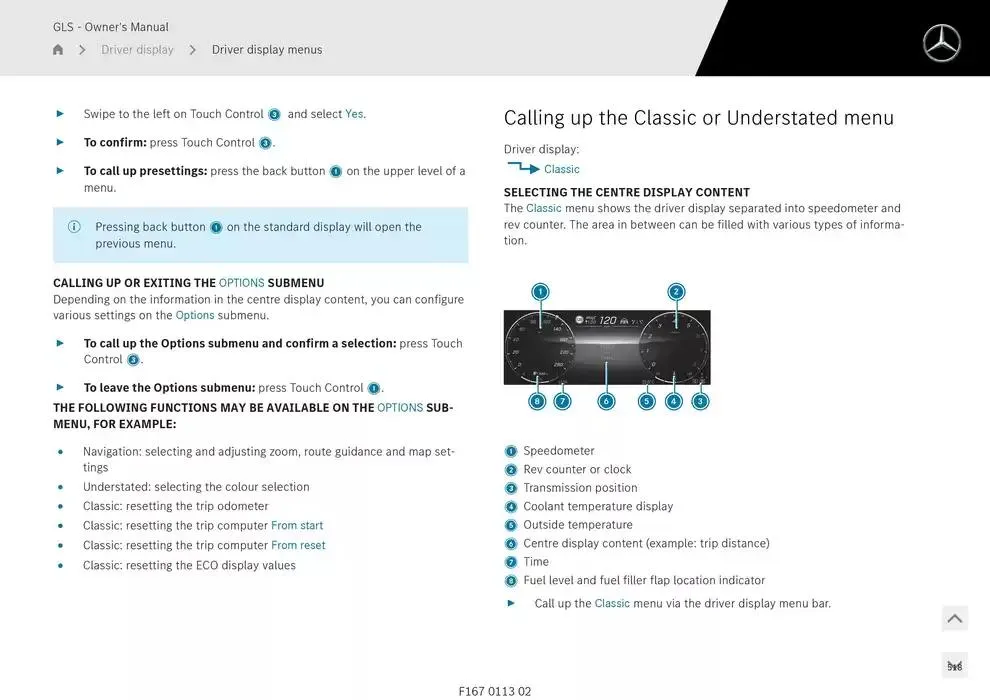Click 'Classic: resetting the ECO display values' bullet
990x700 pixels.
pos(189,565)
